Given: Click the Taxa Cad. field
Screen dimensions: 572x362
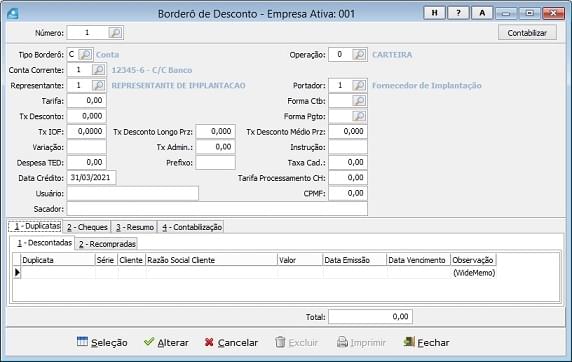Looking at the screenshot, I should pyautogui.click(x=348, y=162).
